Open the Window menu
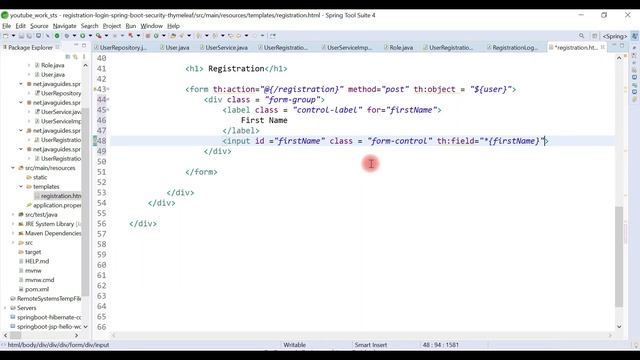 [151, 26]
